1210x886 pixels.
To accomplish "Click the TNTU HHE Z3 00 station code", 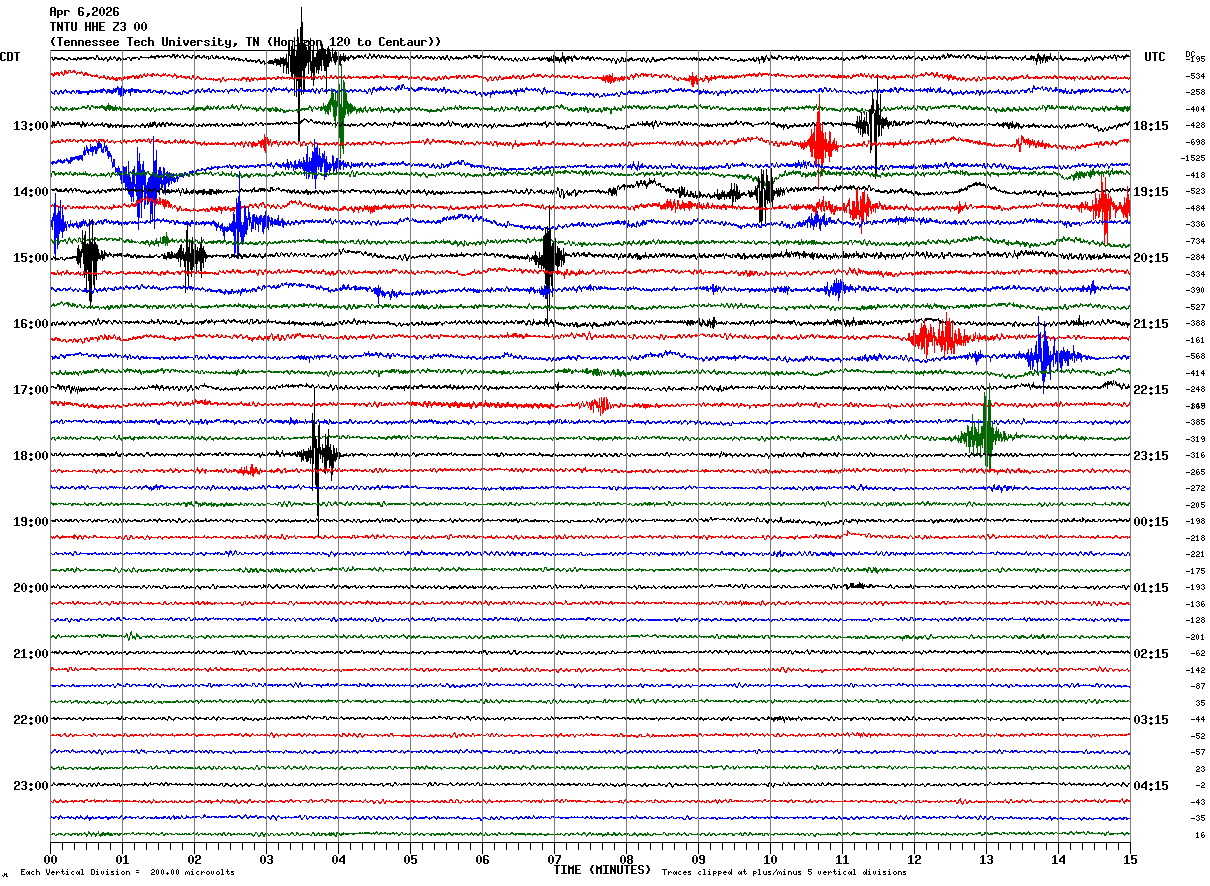I will click(98, 27).
